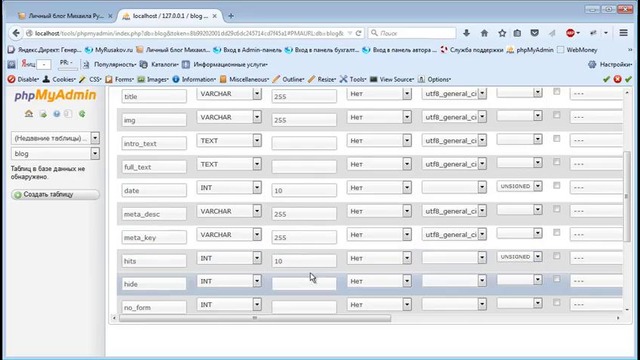This screenshot has width=640, height=360.
Task: Open the Недавние таблицы dropdown
Action: [x=55, y=138]
